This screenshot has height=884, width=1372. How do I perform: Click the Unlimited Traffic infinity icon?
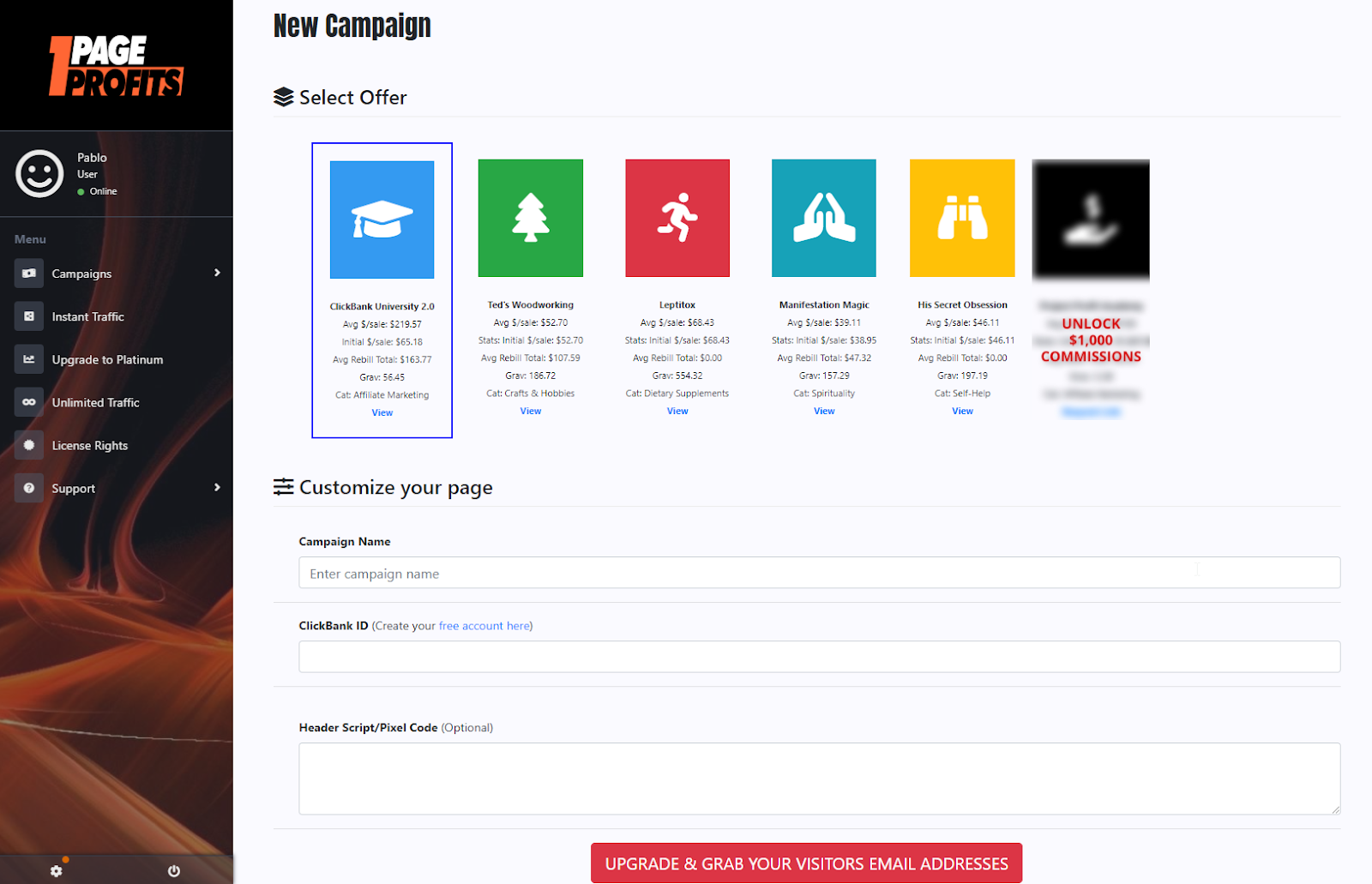(29, 402)
